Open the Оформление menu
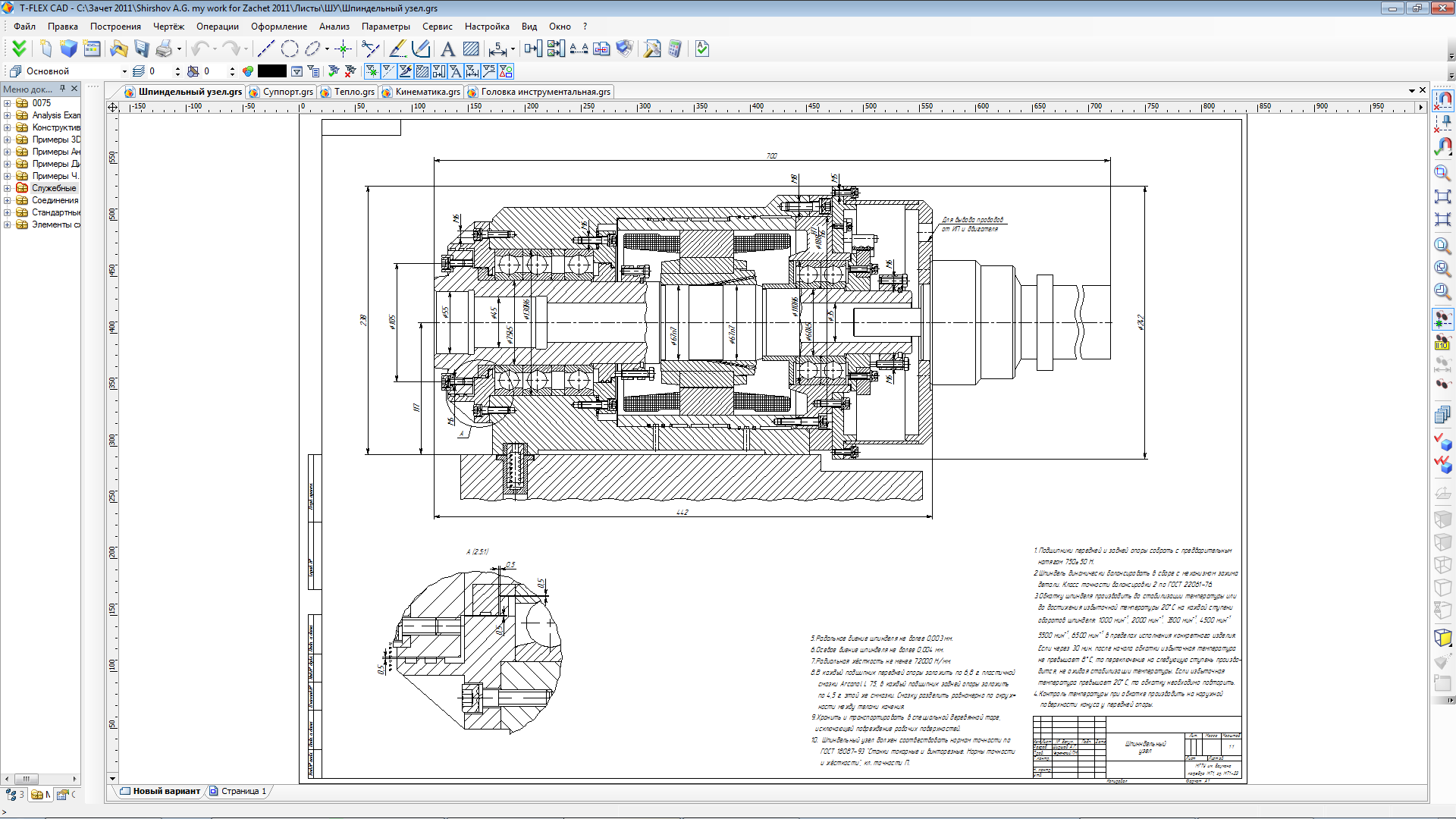The image size is (1456, 819). point(279,27)
